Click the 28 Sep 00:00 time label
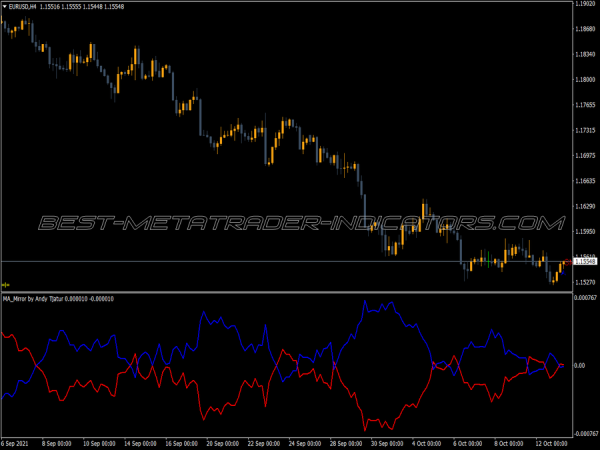Image resolution: width=600 pixels, height=450 pixels. tap(346, 443)
